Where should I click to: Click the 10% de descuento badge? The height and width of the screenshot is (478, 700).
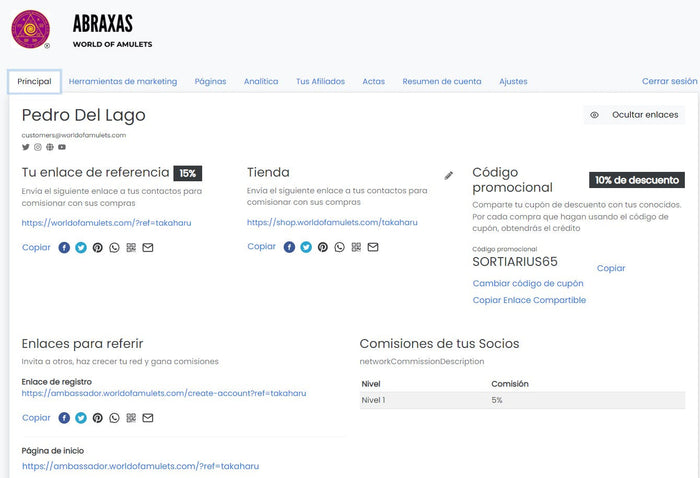click(x=637, y=180)
